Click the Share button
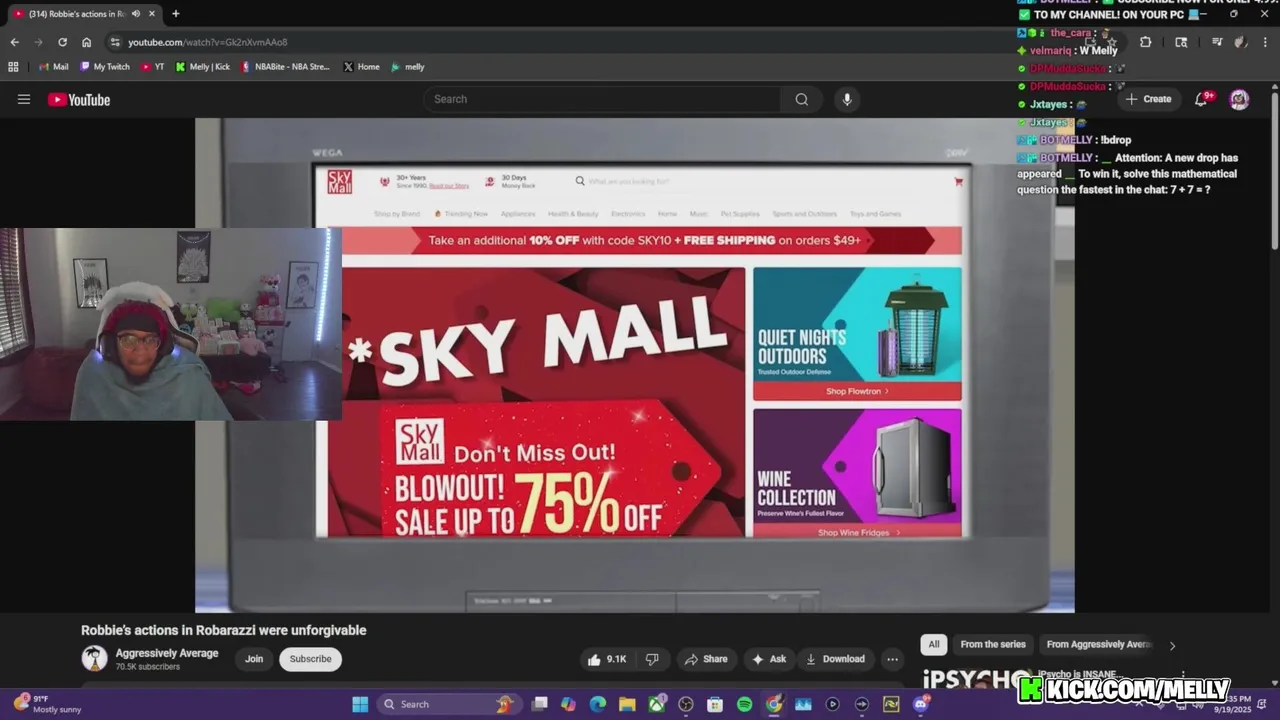The height and width of the screenshot is (720, 1280). (x=706, y=659)
